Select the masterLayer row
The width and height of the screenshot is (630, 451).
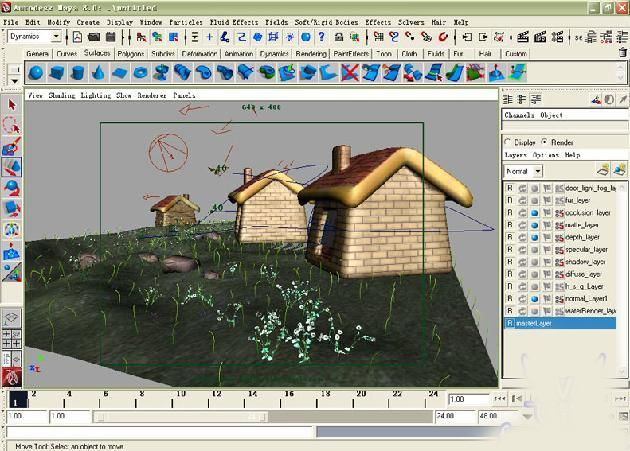point(560,323)
